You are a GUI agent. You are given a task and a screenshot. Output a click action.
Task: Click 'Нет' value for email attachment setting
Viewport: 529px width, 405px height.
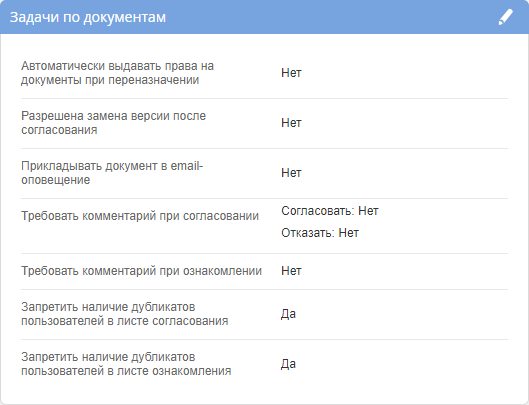291,173
